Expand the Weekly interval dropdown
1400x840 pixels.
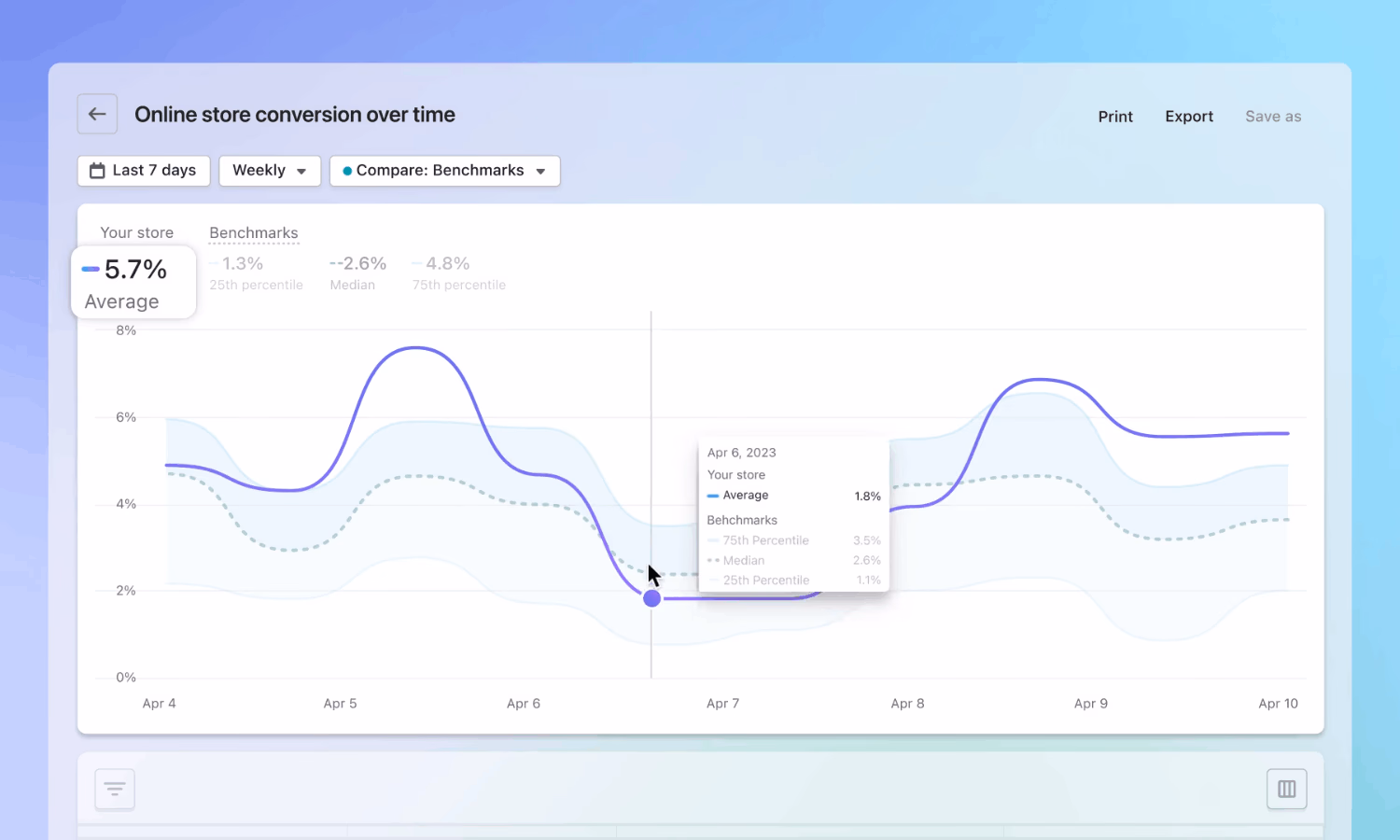(270, 171)
